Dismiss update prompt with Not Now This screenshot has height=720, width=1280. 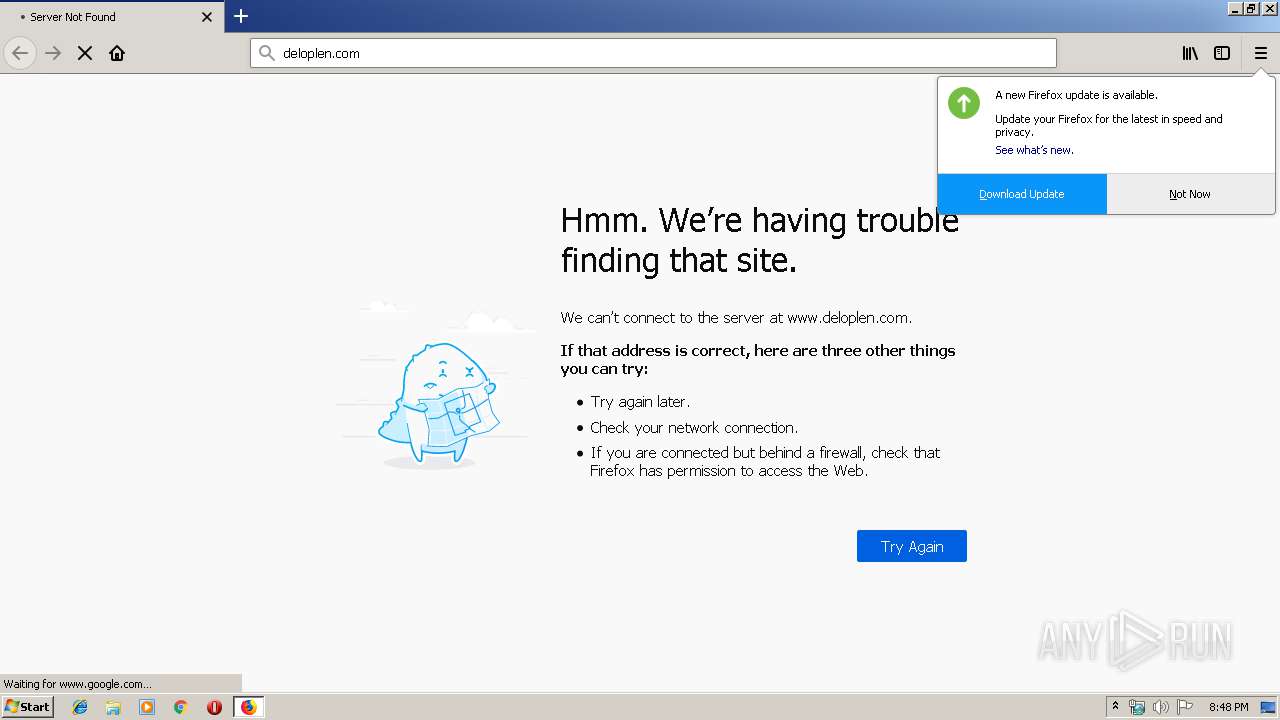tap(1190, 194)
